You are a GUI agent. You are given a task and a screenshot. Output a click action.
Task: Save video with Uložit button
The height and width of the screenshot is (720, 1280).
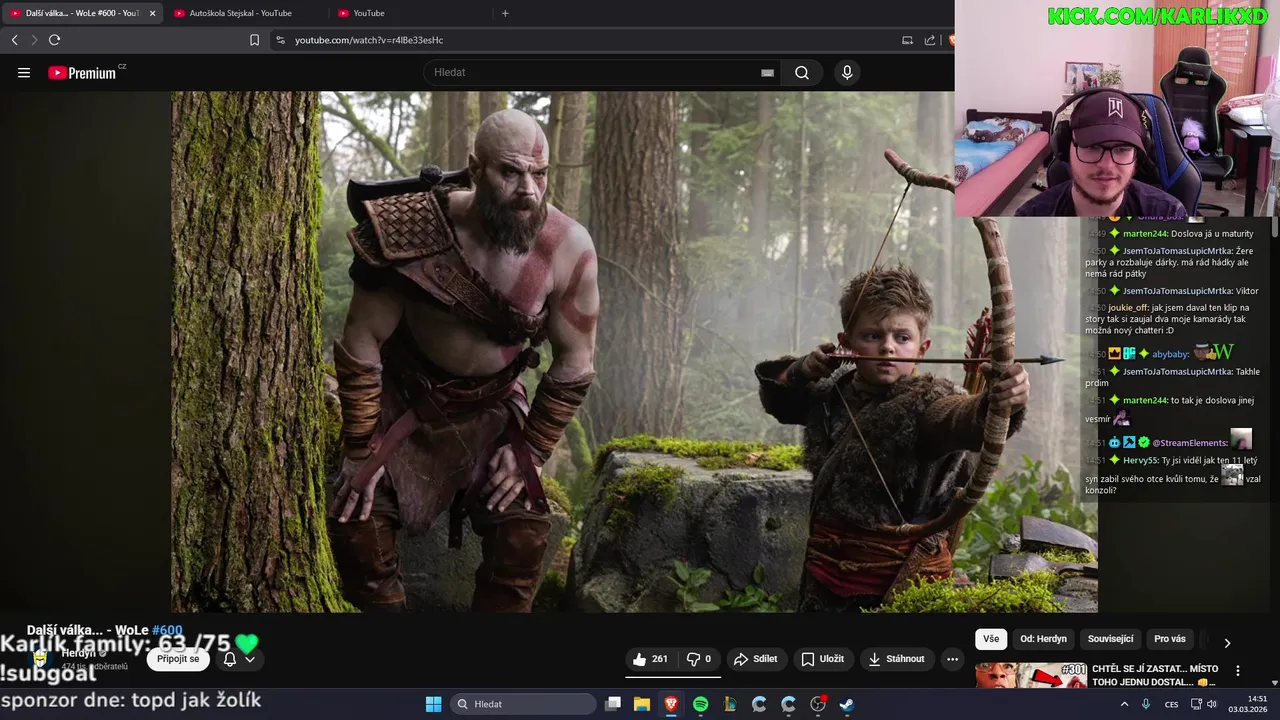[x=823, y=659]
